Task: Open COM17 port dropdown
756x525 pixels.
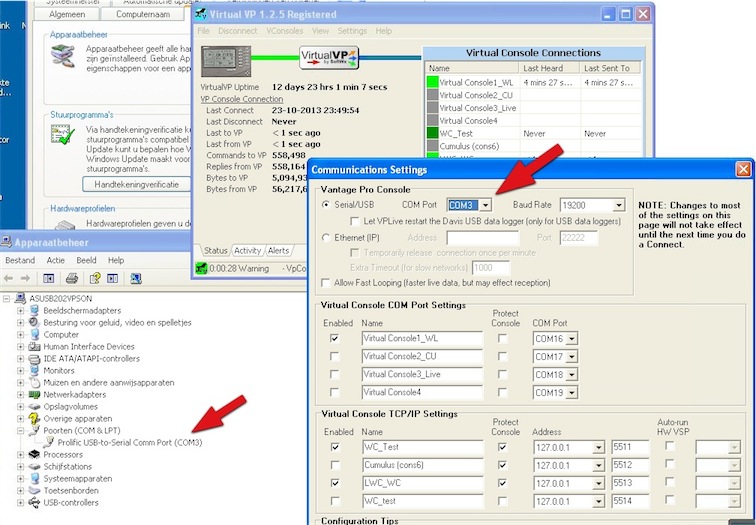Action: (x=571, y=357)
